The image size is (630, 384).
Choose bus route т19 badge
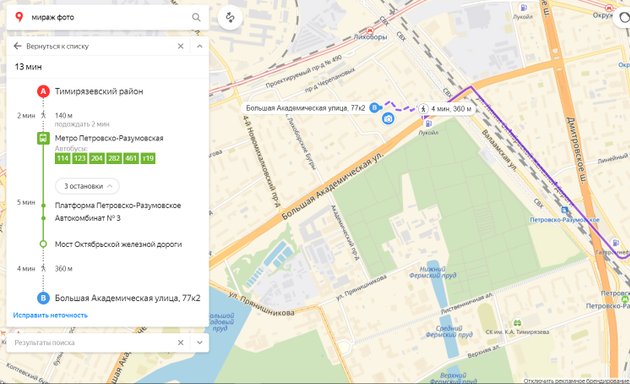point(148,158)
